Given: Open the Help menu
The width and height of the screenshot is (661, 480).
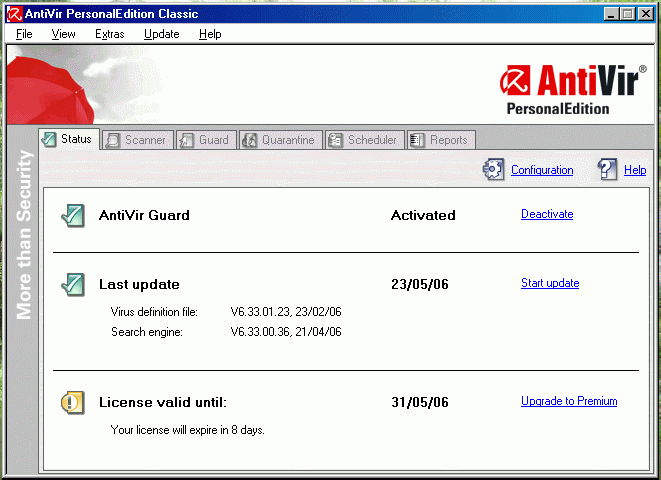Looking at the screenshot, I should (210, 34).
